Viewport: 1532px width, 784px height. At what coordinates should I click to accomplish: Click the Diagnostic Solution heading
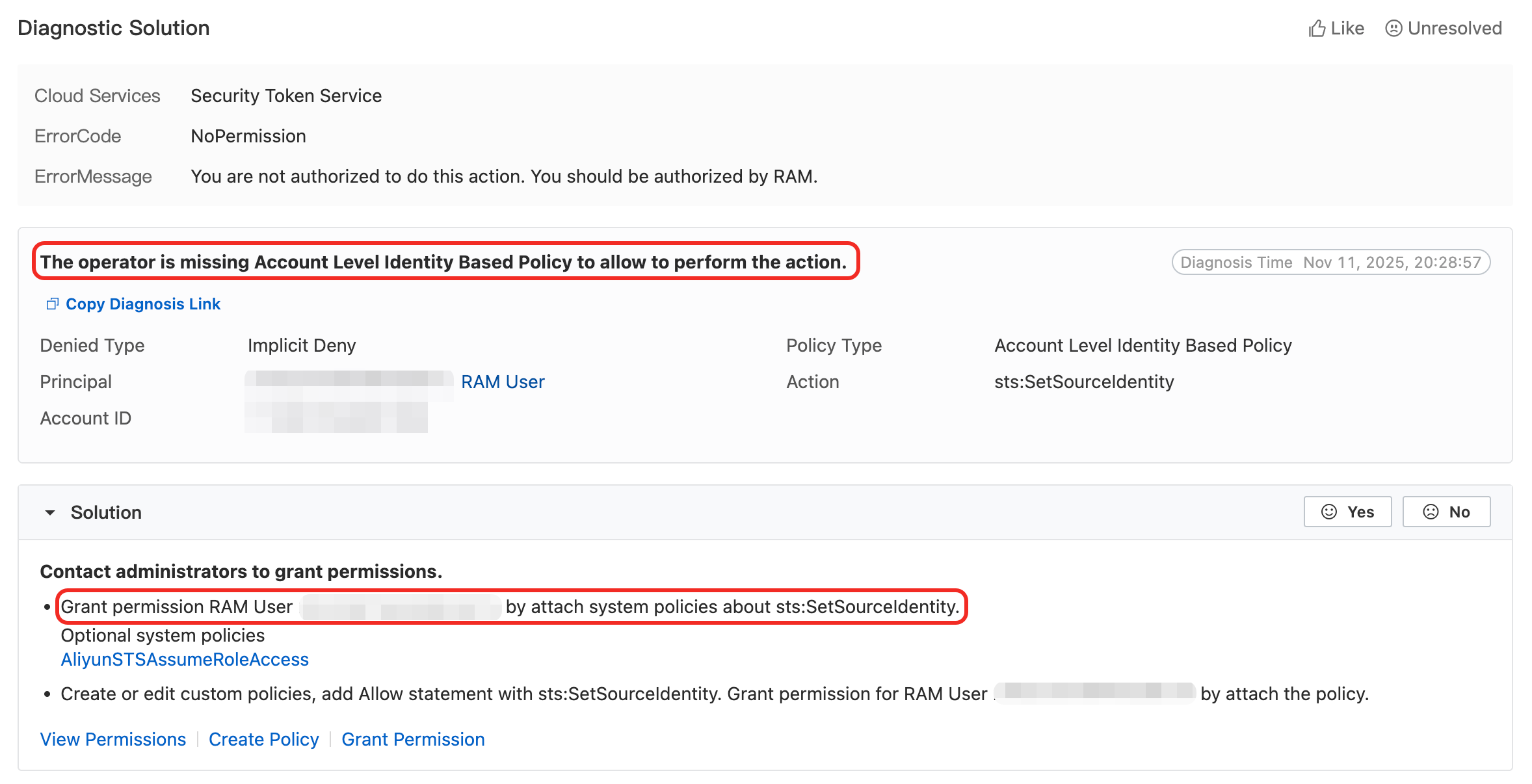[x=114, y=28]
